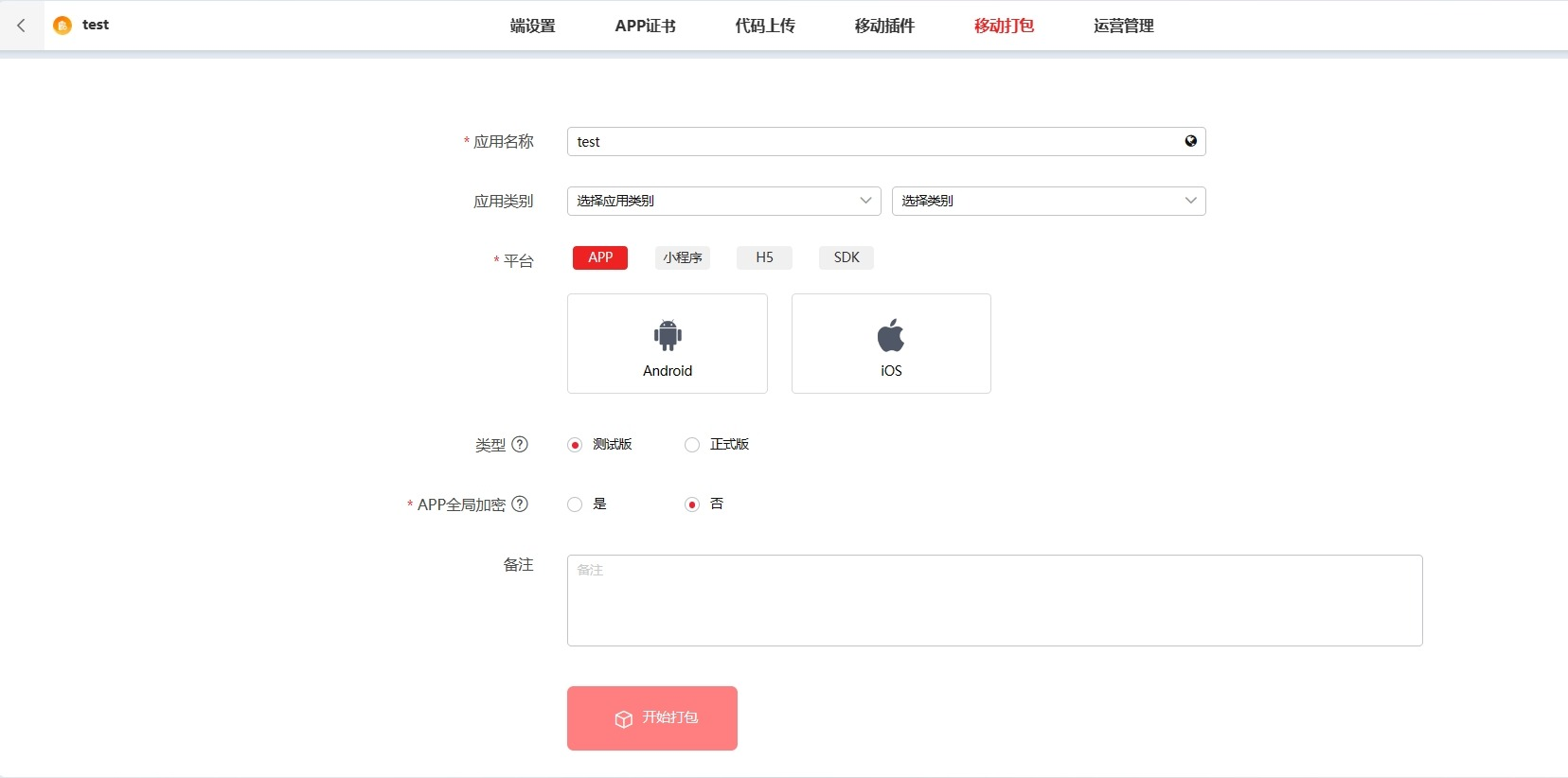The image size is (1568, 778).
Task: Select the 小程序 platform button
Action: [x=683, y=257]
